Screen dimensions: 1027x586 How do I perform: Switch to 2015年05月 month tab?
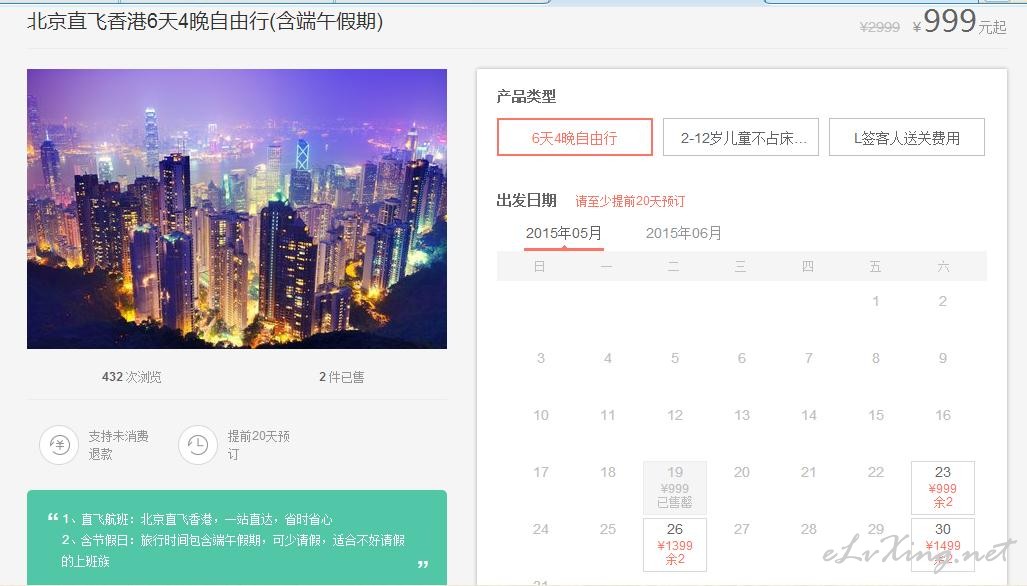pyautogui.click(x=563, y=233)
